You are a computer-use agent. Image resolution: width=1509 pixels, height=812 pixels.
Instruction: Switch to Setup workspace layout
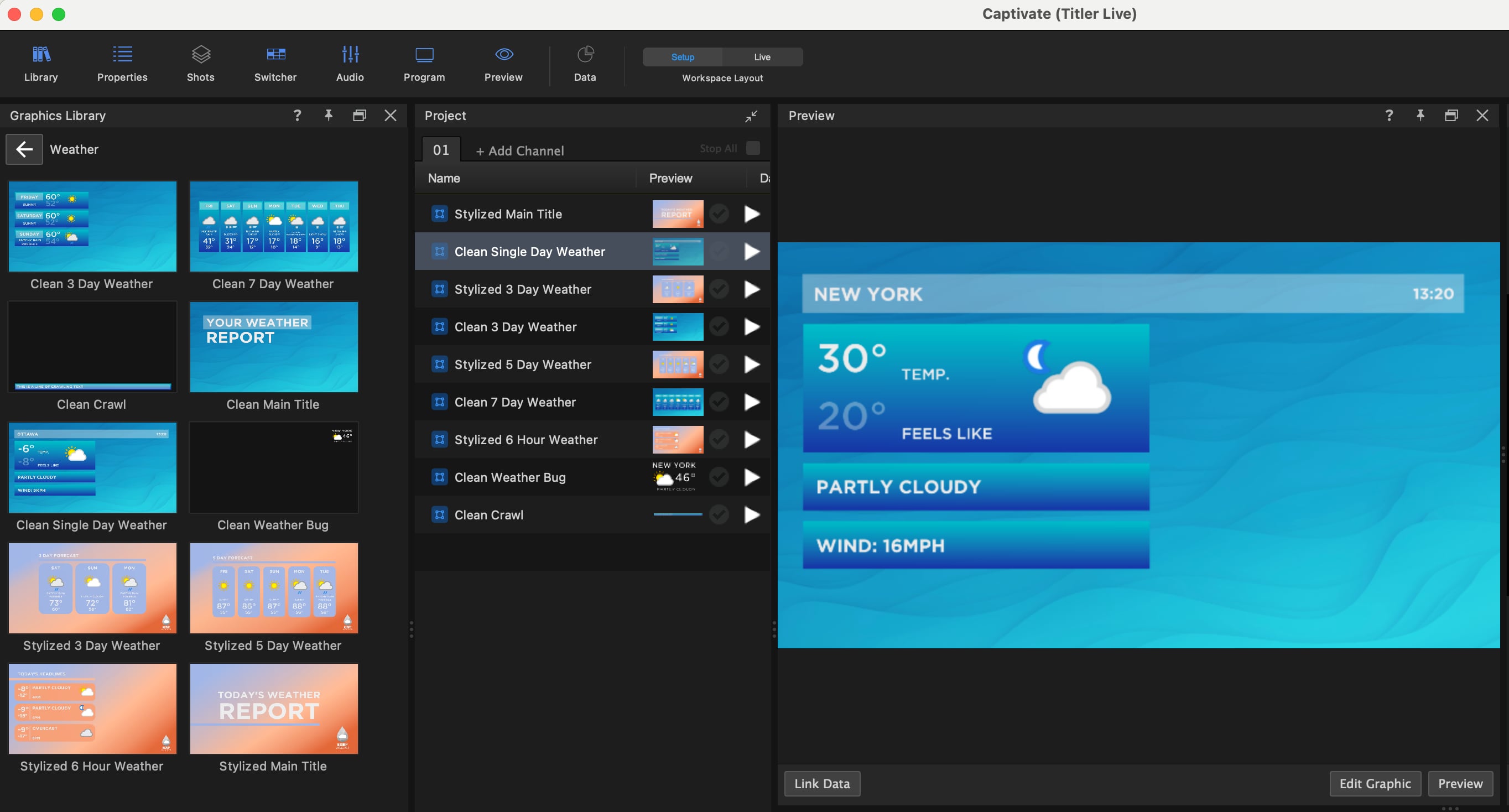683,57
